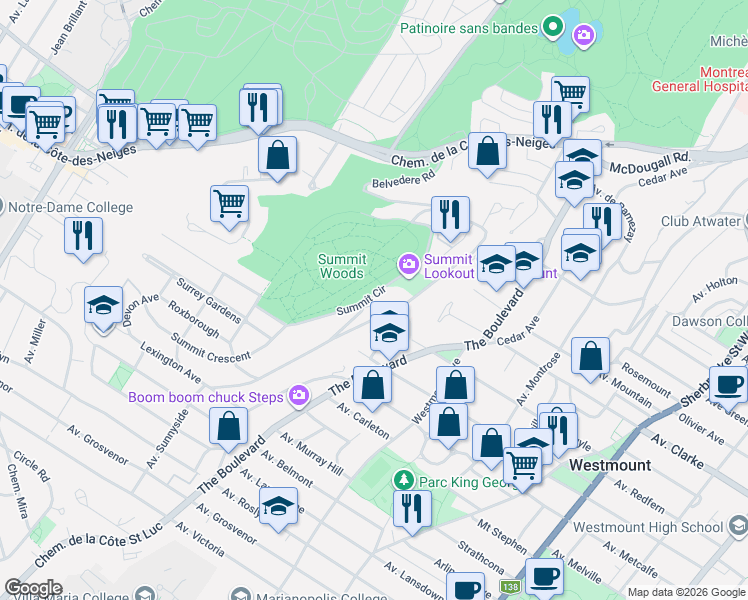Click the Parc King George label
748x600 pixels.
point(468,482)
